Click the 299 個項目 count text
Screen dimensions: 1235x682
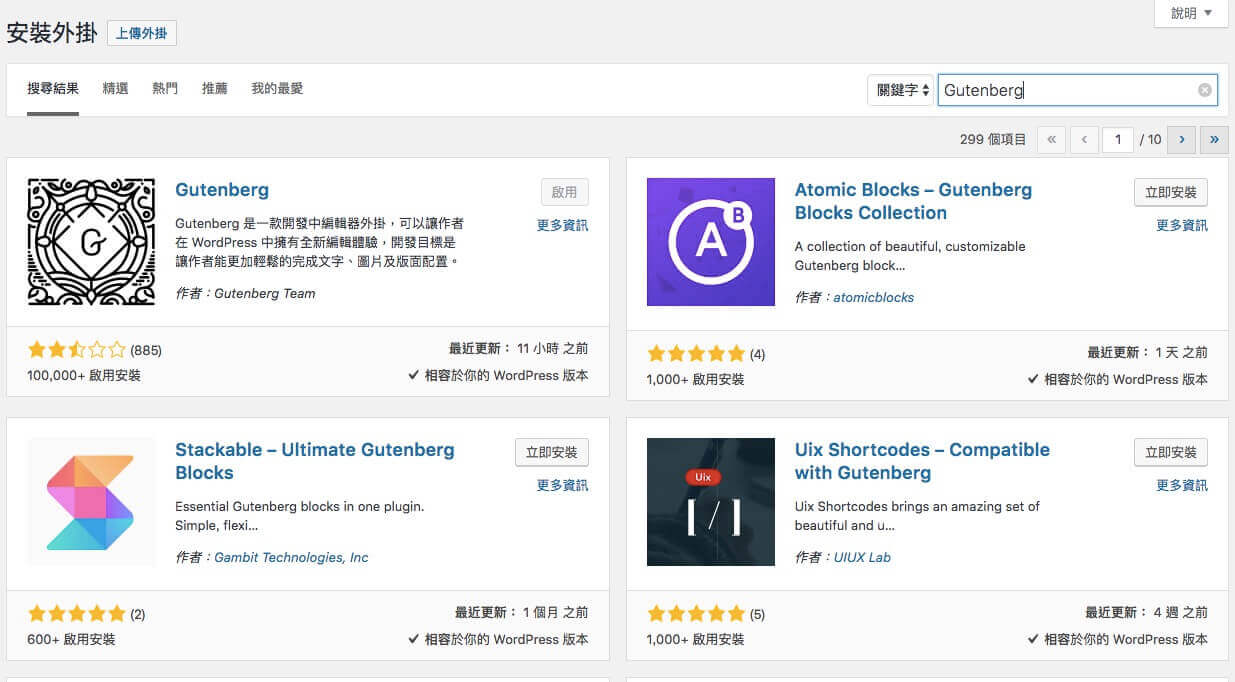[x=993, y=139]
